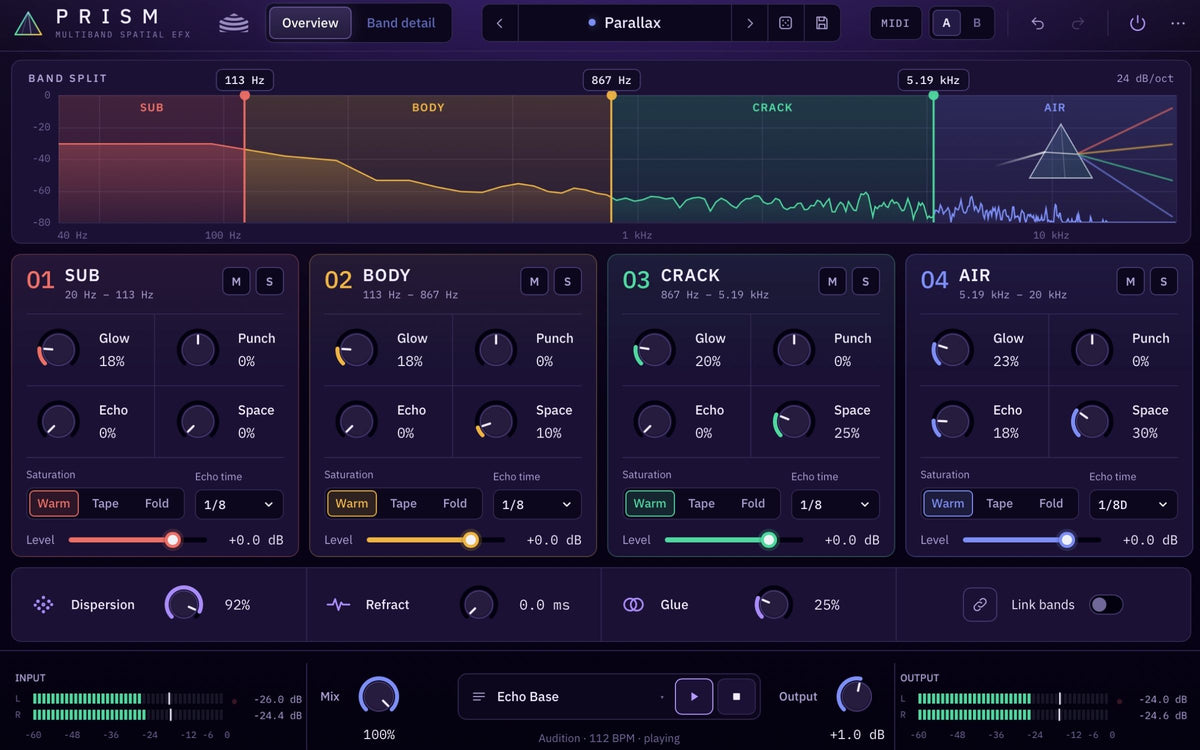1200x750 pixels.
Task: Click the Output gain knob
Action: point(855,696)
